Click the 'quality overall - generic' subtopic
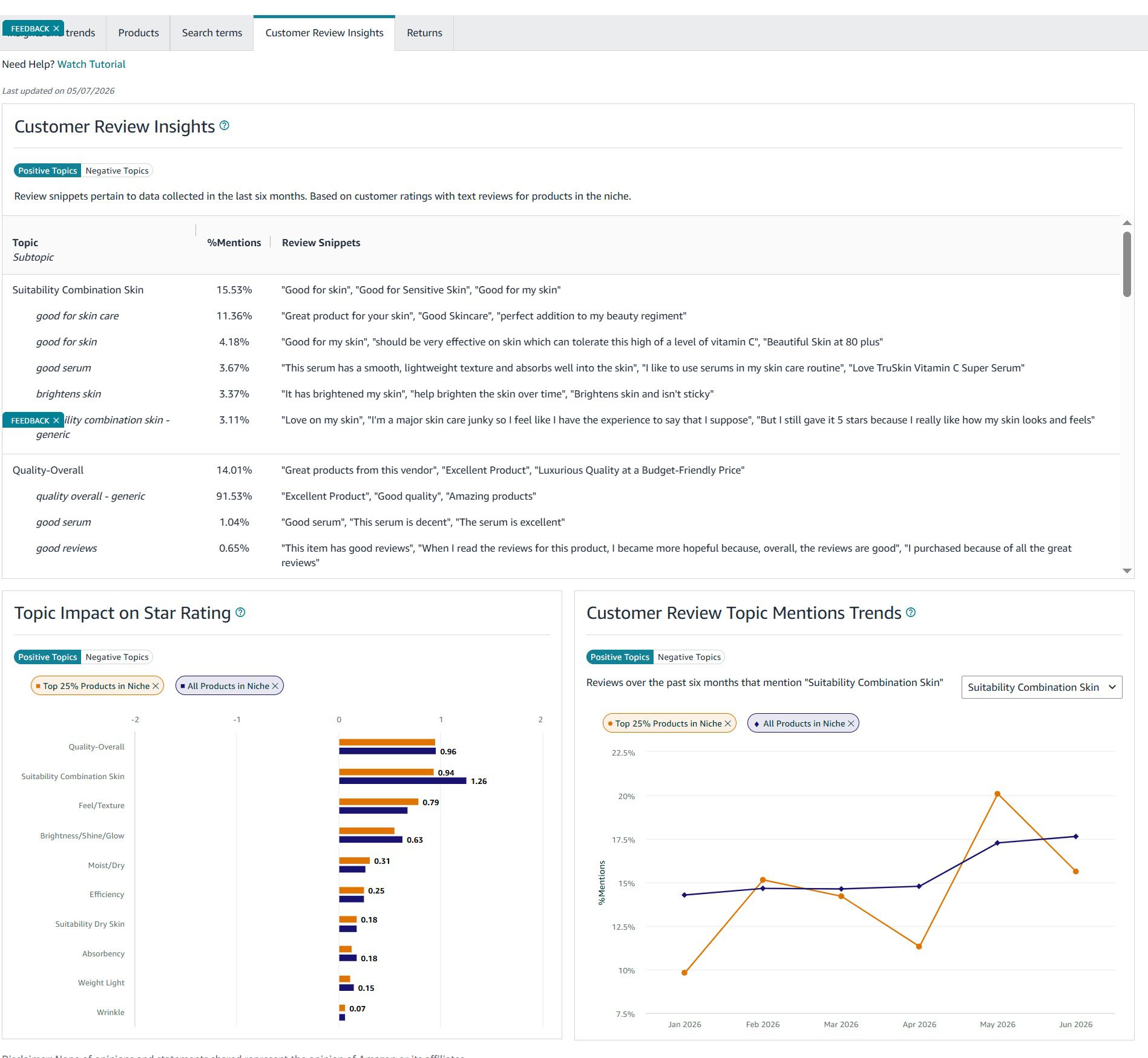 point(90,496)
